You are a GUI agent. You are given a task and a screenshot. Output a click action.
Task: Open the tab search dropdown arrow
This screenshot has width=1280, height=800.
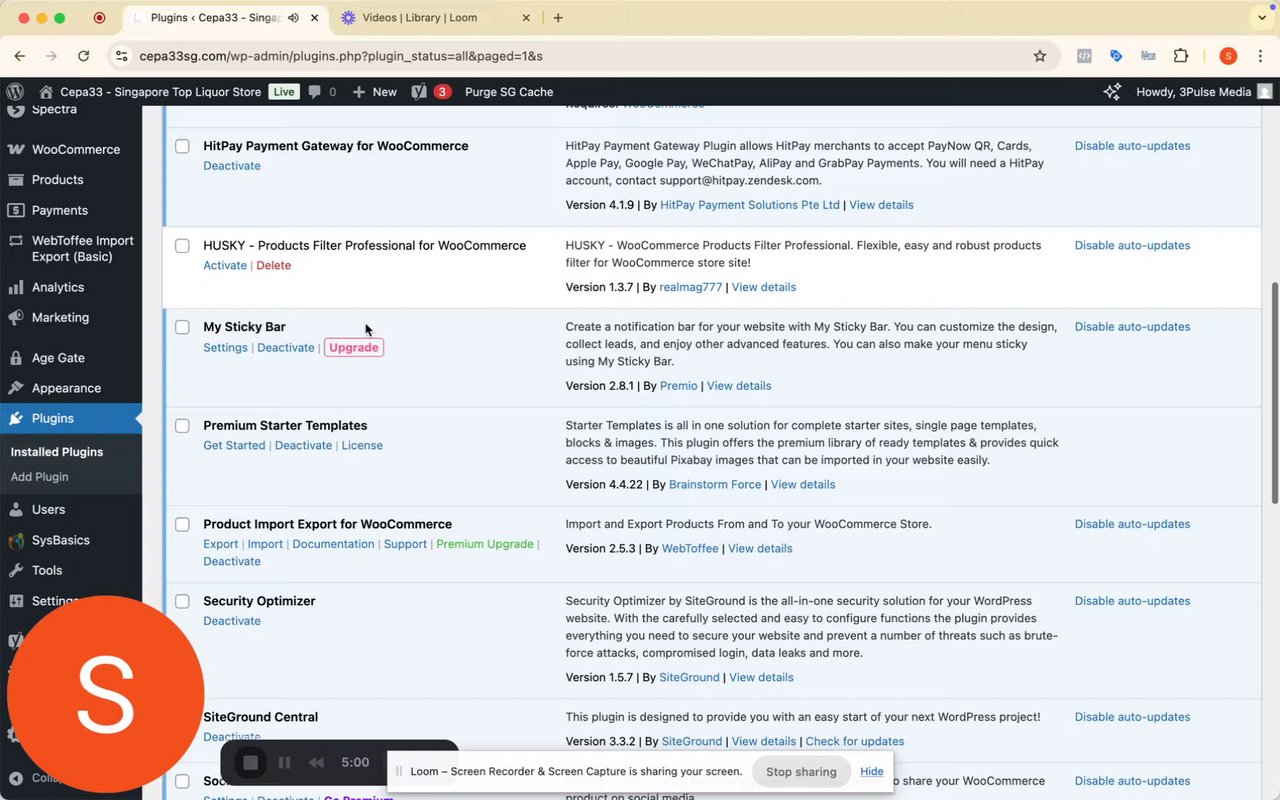(1262, 18)
